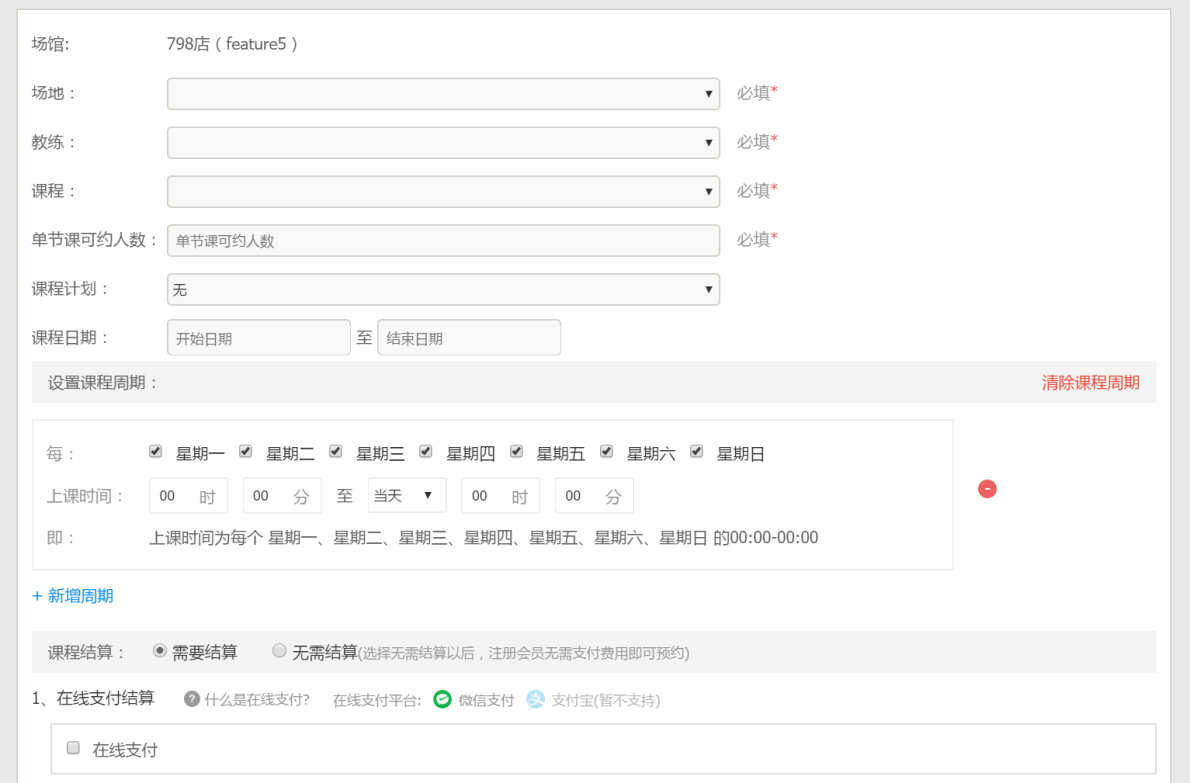This screenshot has width=1190, height=783.
Task: Click the WeChat Pay (微信支付) icon
Action: click(442, 700)
